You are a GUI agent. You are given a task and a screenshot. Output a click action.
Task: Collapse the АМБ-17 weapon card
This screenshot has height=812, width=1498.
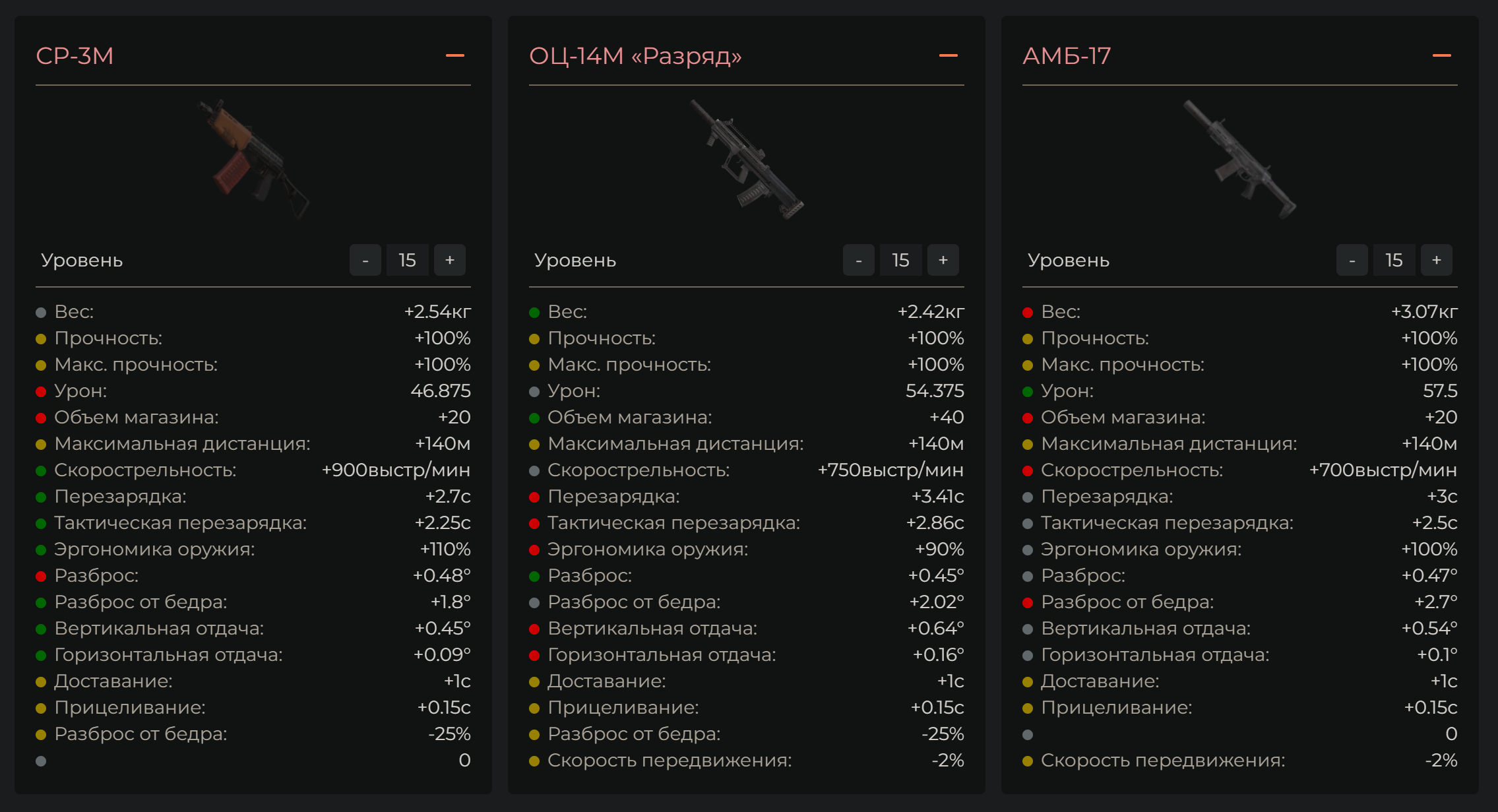pos(1441,56)
